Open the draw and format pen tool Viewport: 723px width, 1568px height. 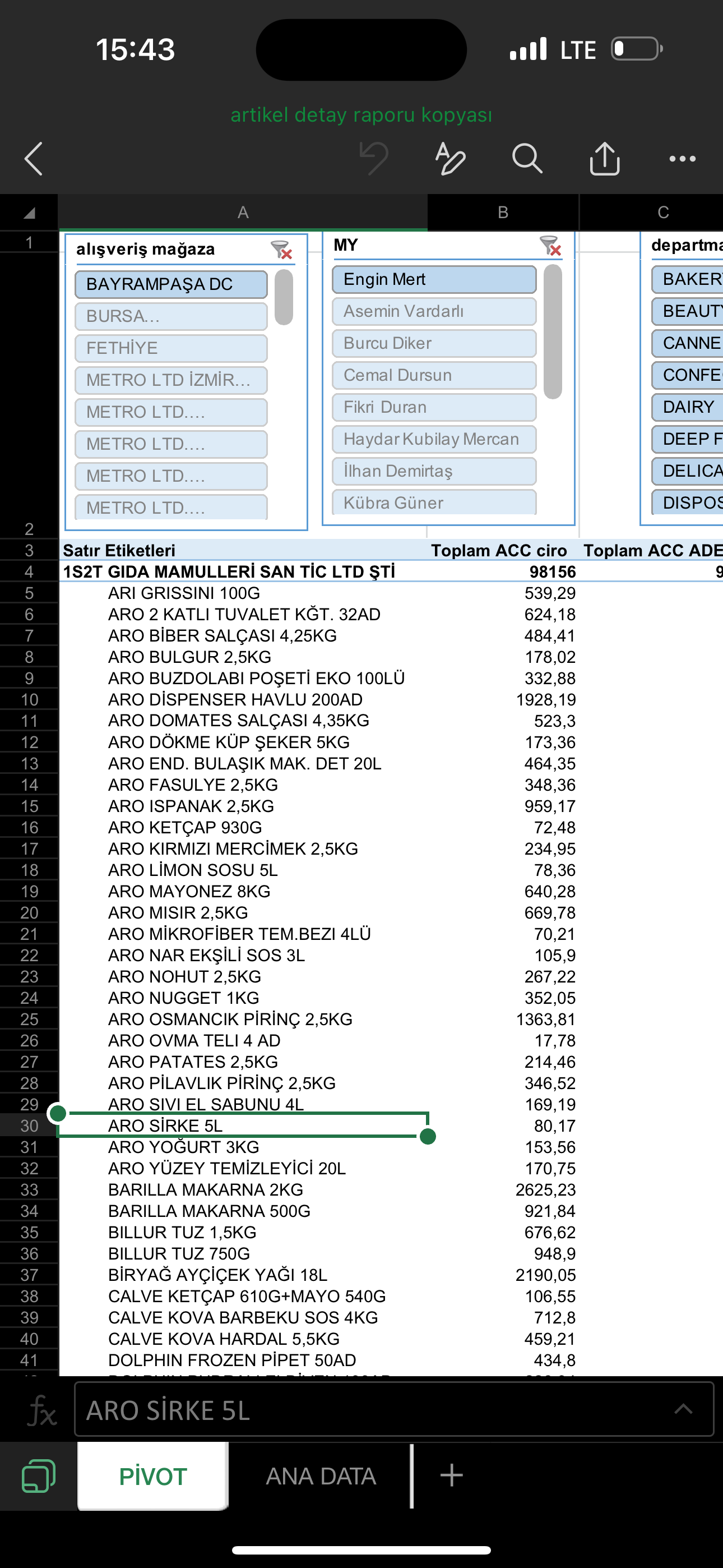tap(451, 159)
